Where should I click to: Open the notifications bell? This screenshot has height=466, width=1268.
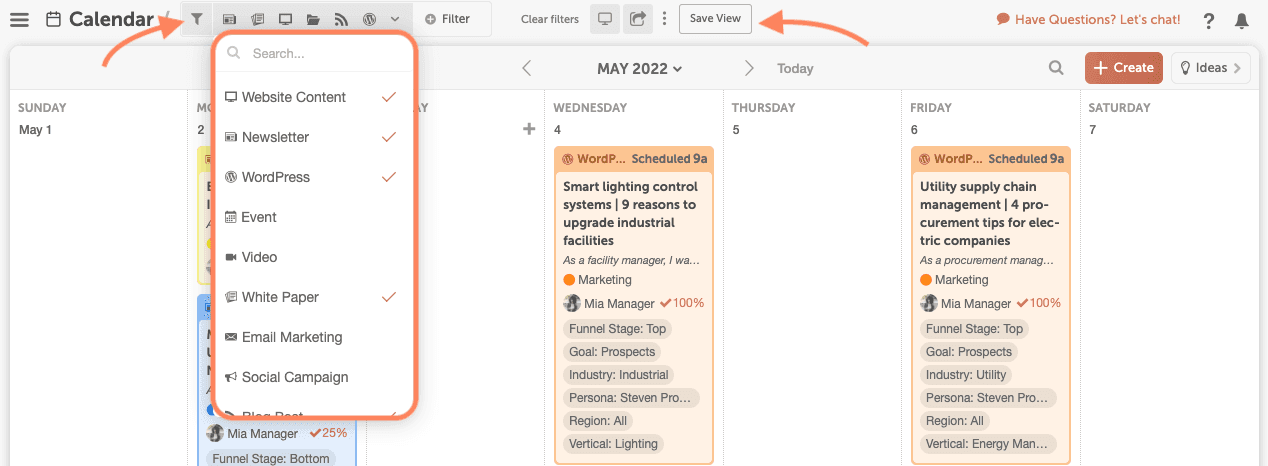[1242, 20]
